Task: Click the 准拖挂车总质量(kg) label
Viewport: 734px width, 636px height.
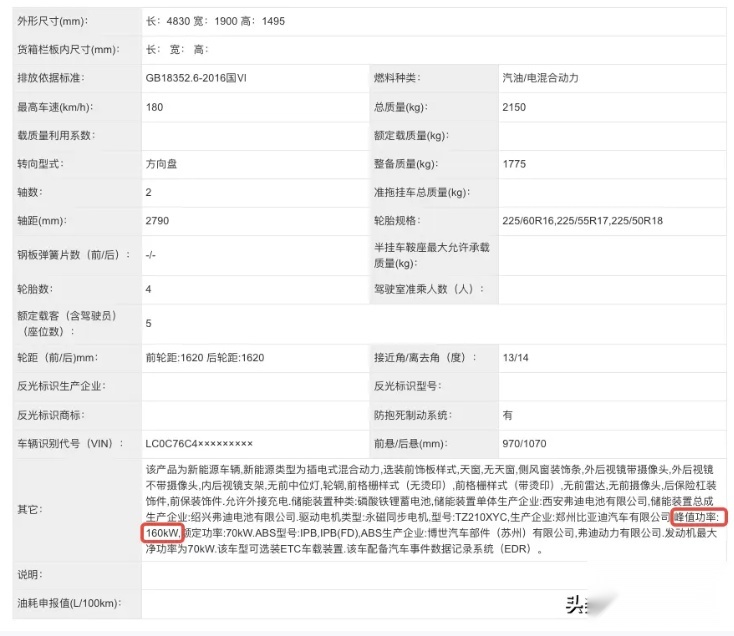Action: (x=422, y=192)
